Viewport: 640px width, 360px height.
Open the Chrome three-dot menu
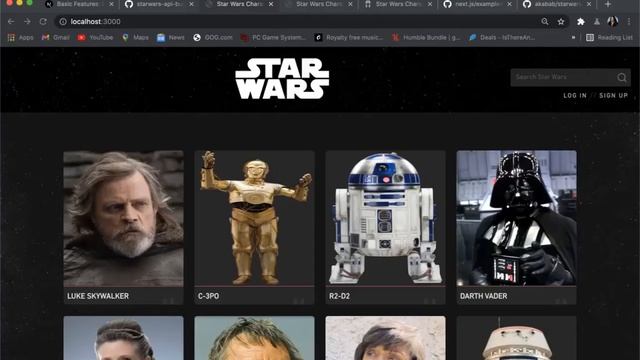(x=629, y=22)
